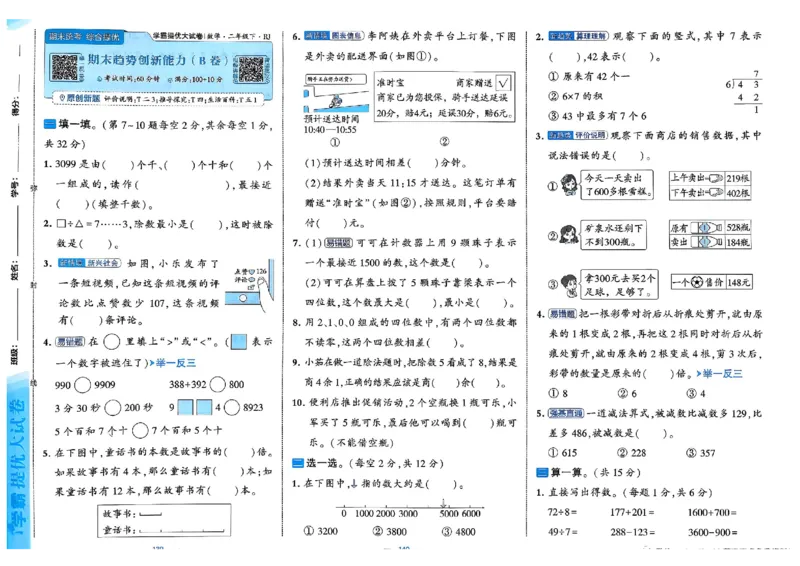The height and width of the screenshot is (566, 800).
Task: Click the circle before 8923
Action: (x=232, y=407)
